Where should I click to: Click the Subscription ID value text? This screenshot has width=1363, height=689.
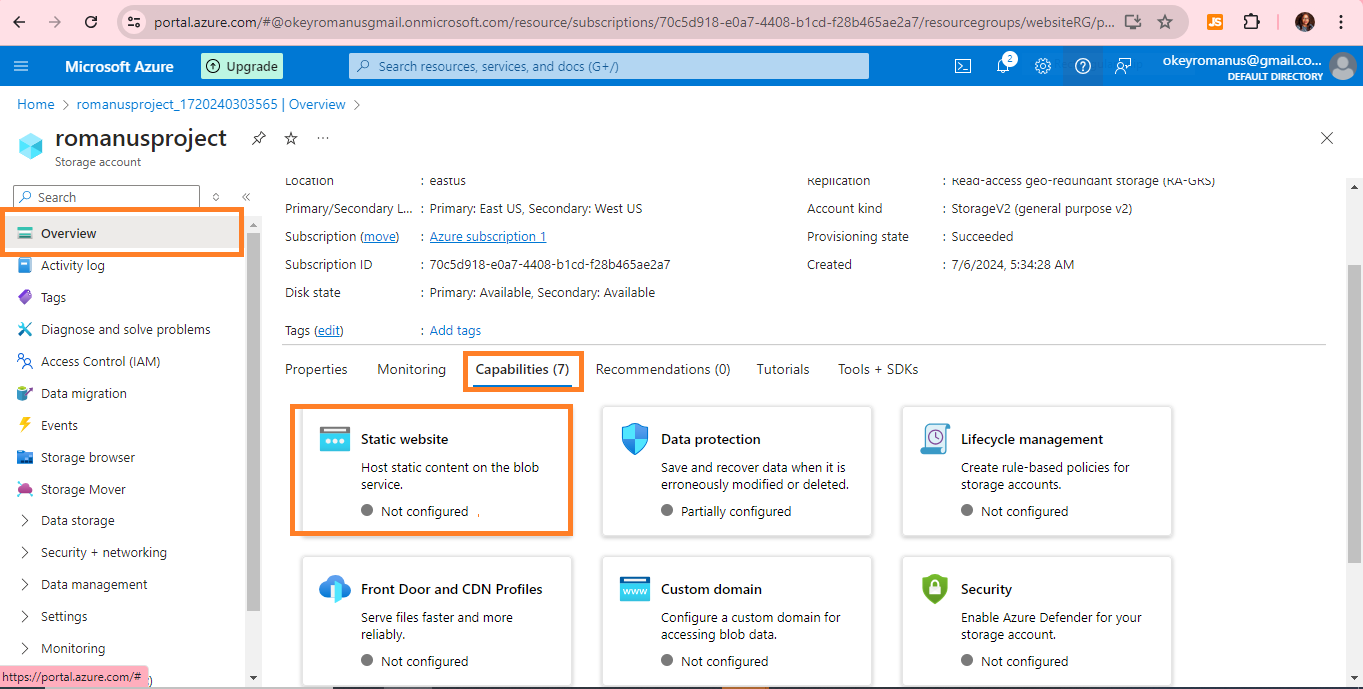click(550, 265)
